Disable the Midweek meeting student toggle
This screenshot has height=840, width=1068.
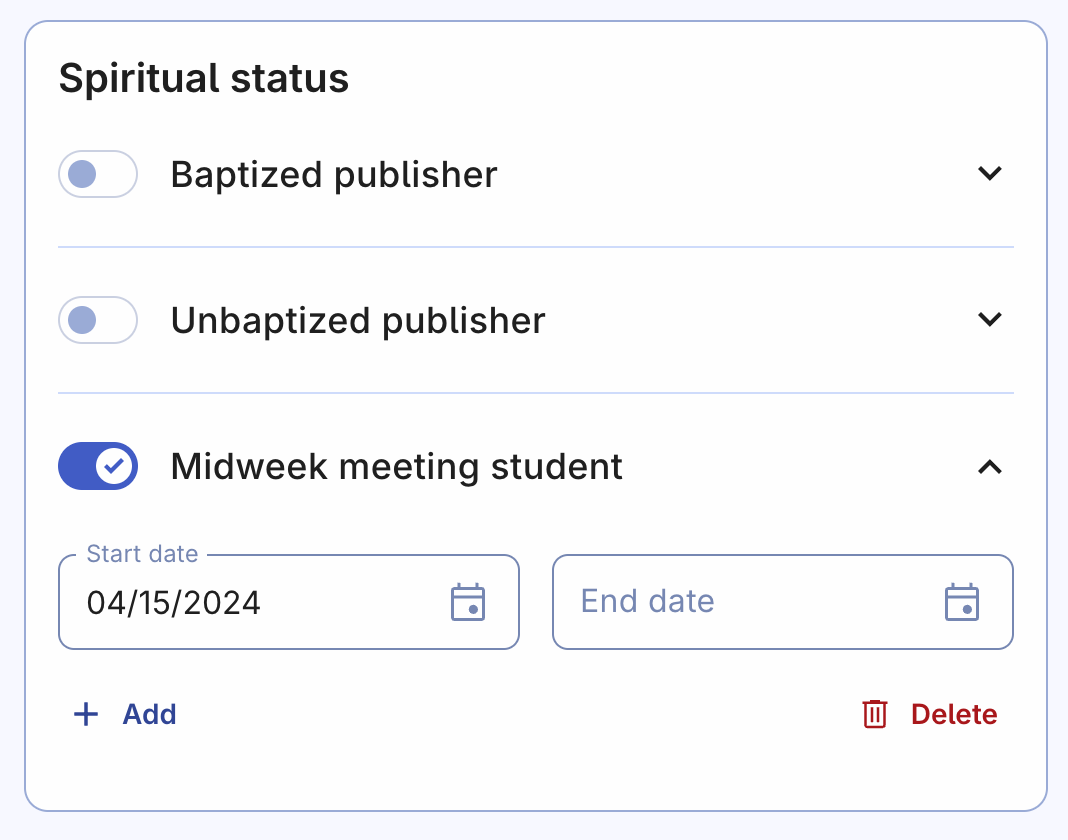coord(97,466)
